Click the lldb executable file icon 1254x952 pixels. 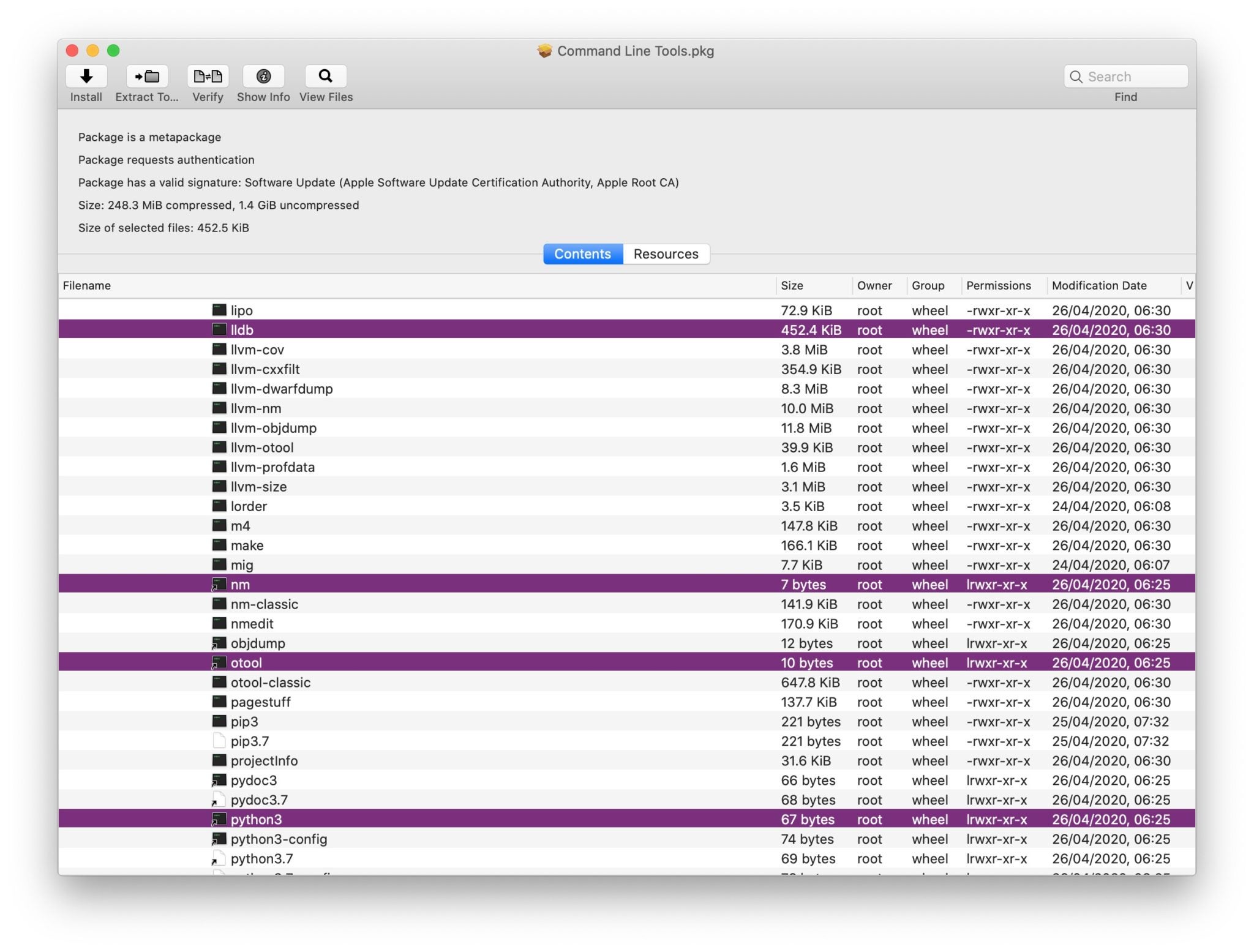coord(219,330)
